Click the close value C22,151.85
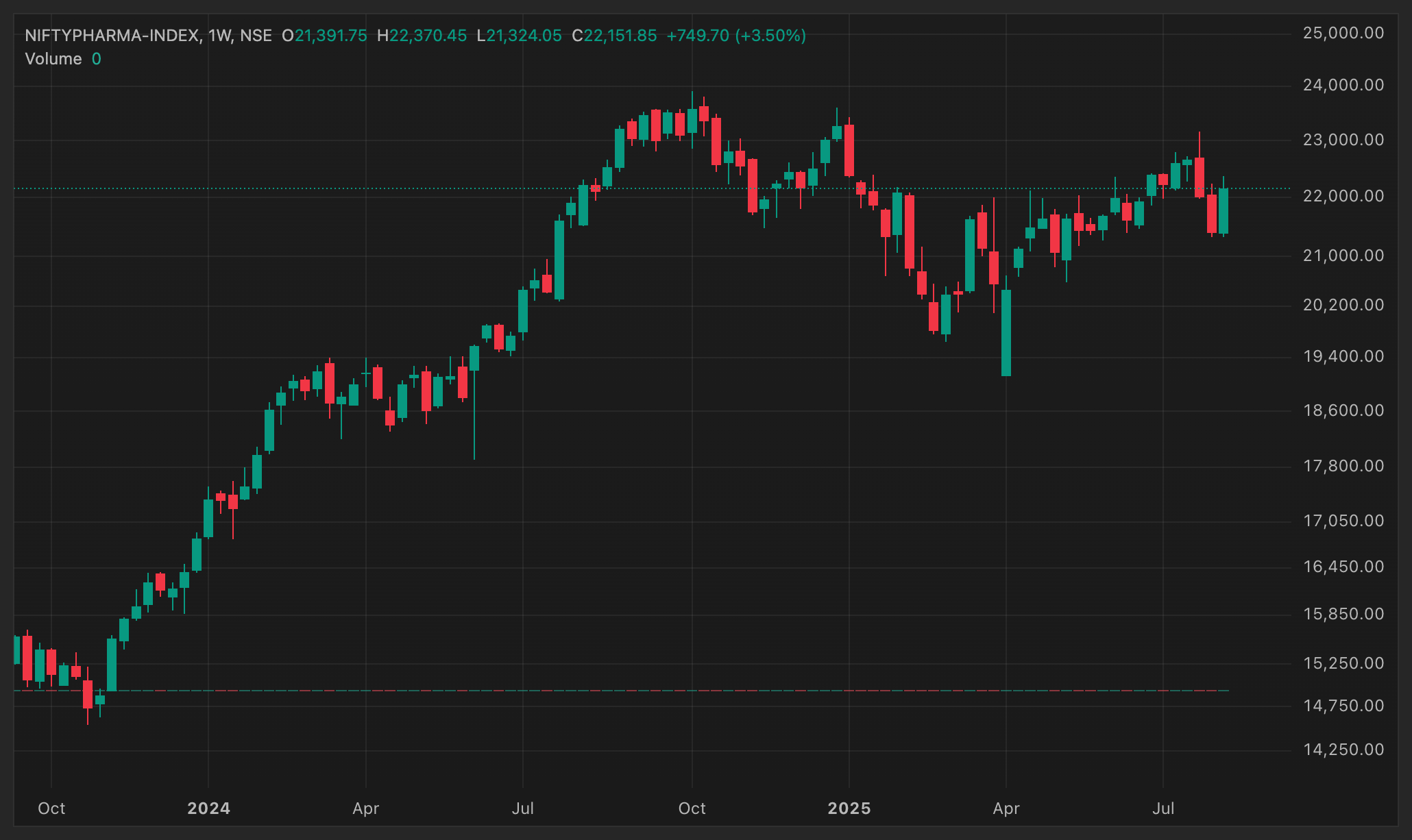The width and height of the screenshot is (1412, 840). [614, 36]
